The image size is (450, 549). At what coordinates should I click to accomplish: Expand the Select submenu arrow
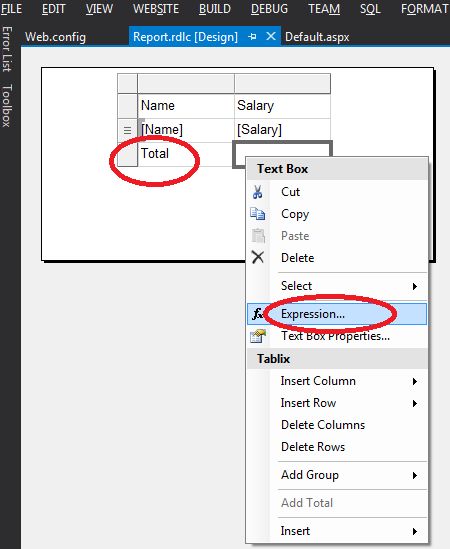[415, 286]
